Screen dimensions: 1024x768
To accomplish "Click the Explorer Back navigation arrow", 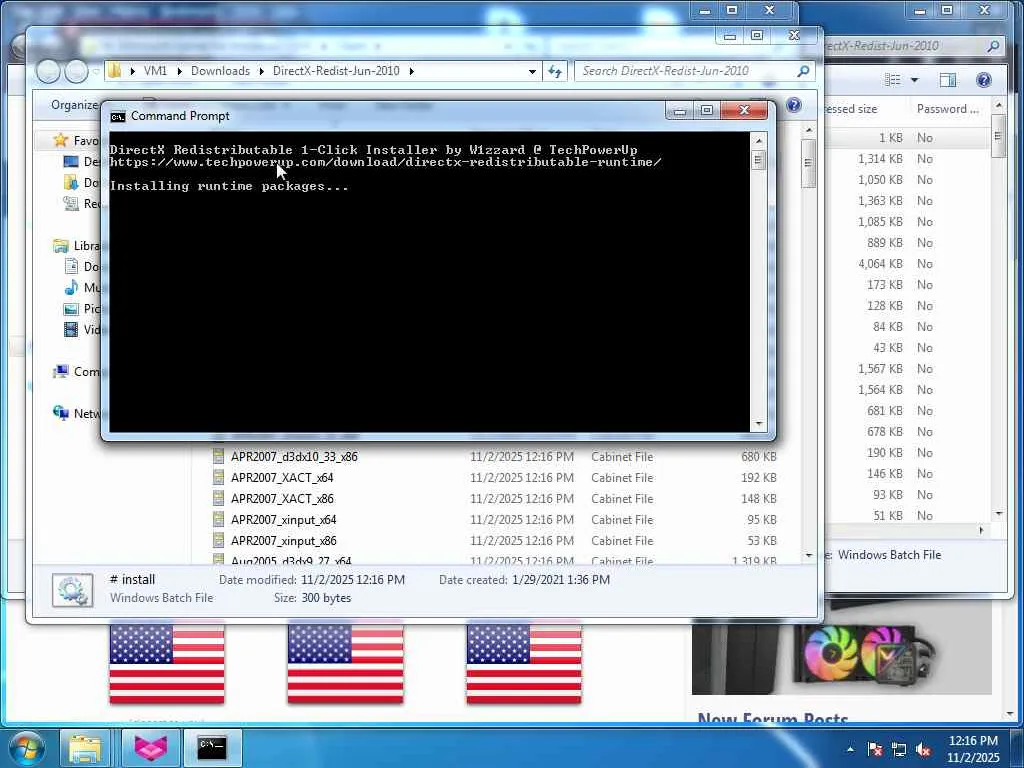I will point(48,71).
